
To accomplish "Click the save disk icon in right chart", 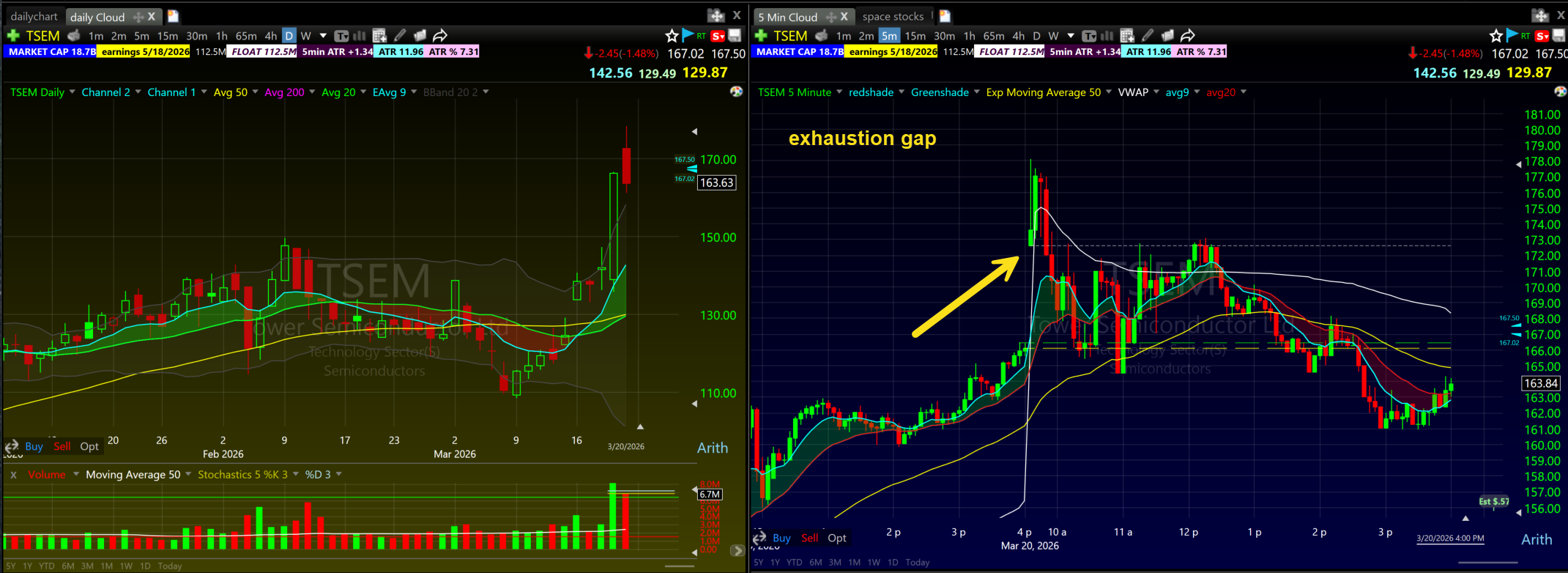I will [x=1559, y=35].
